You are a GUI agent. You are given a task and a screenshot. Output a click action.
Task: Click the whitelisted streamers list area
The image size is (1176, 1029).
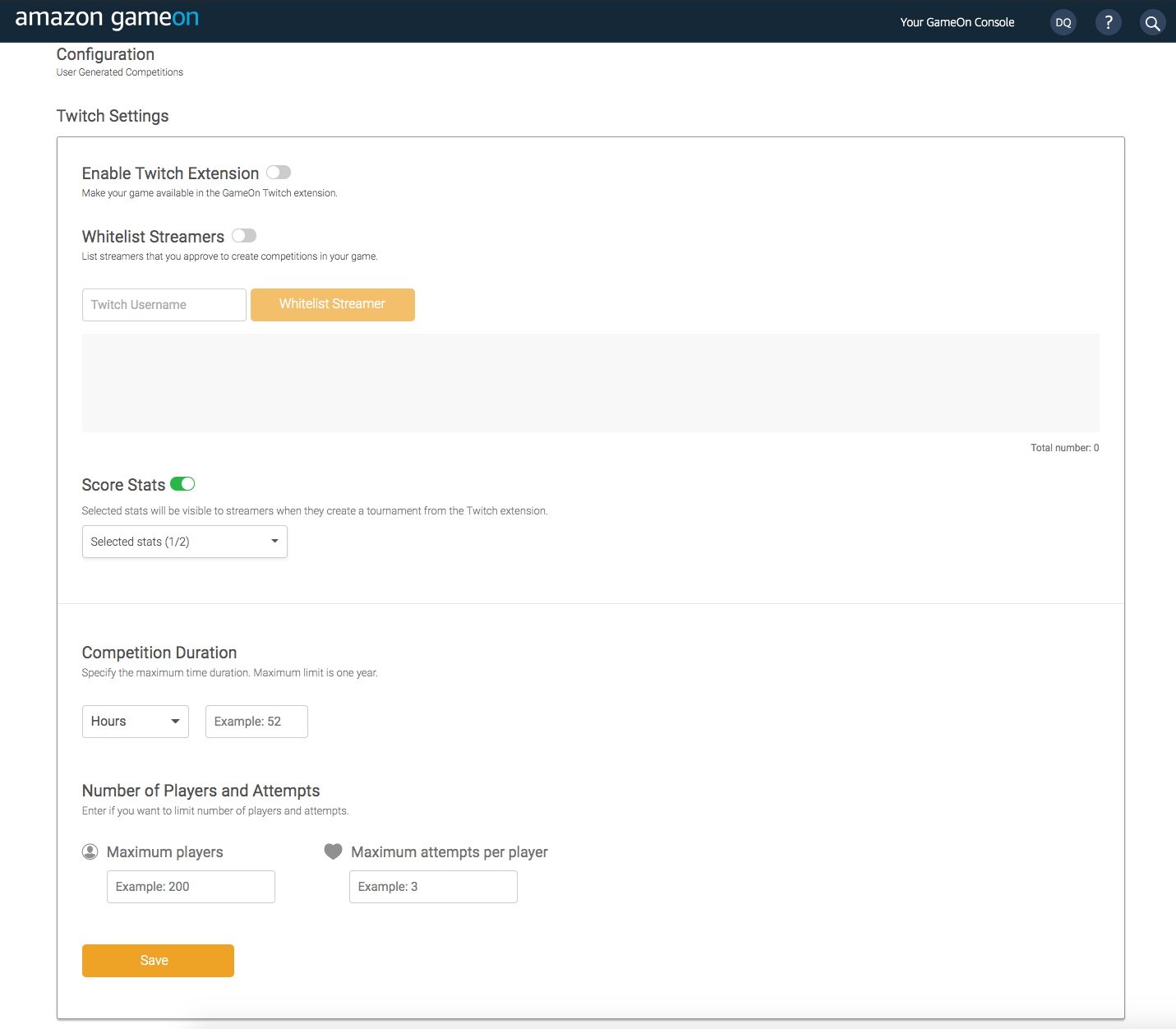[x=591, y=383]
